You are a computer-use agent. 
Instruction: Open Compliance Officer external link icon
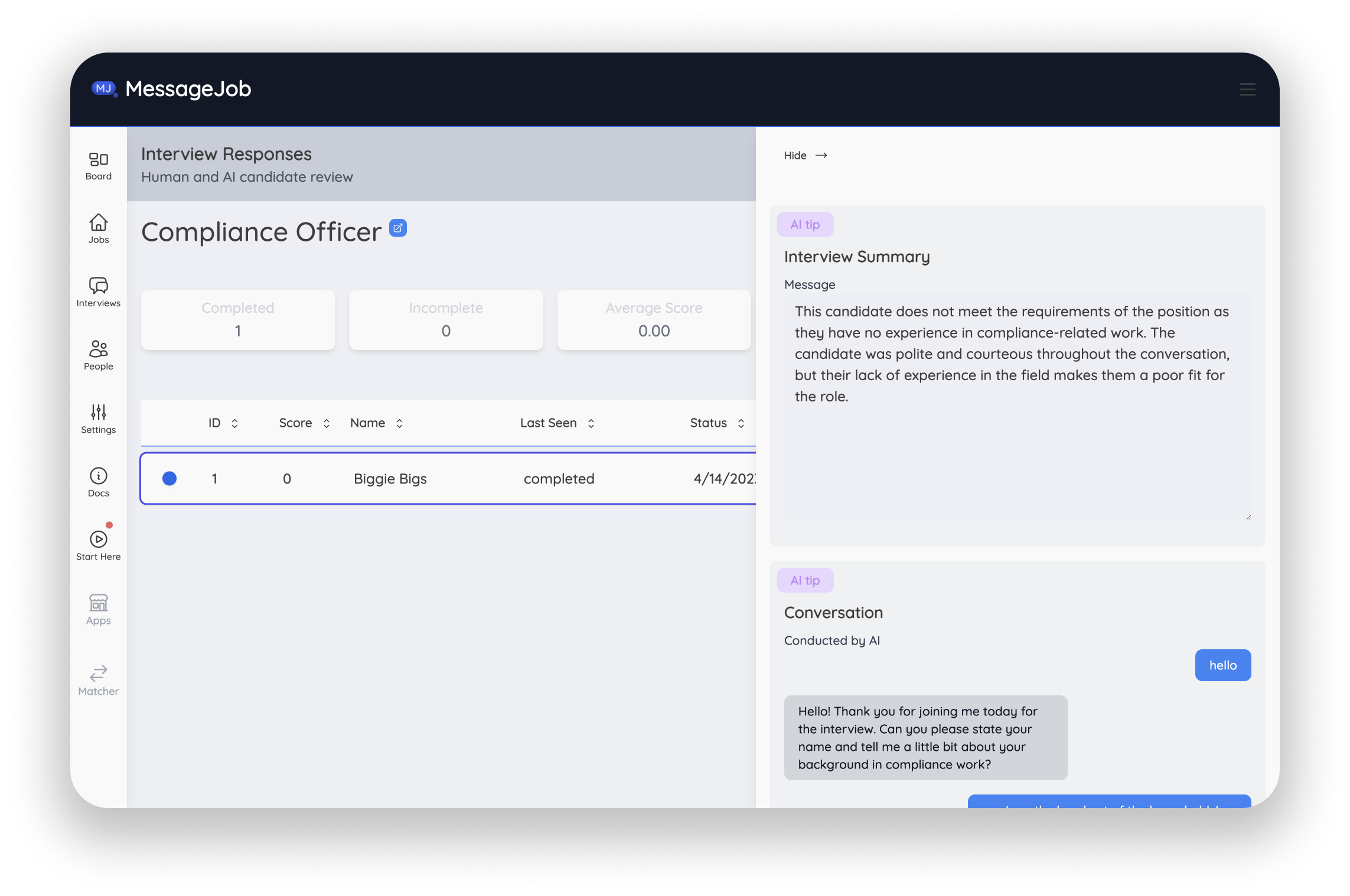pyautogui.click(x=398, y=228)
